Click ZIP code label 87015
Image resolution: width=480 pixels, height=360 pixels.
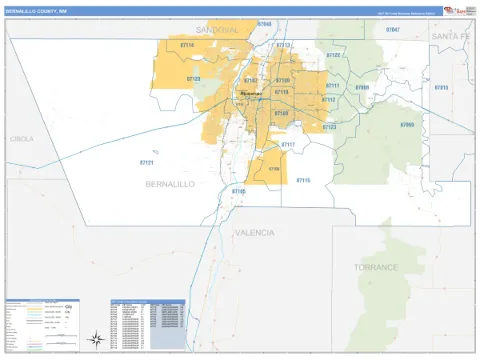coord(441,88)
